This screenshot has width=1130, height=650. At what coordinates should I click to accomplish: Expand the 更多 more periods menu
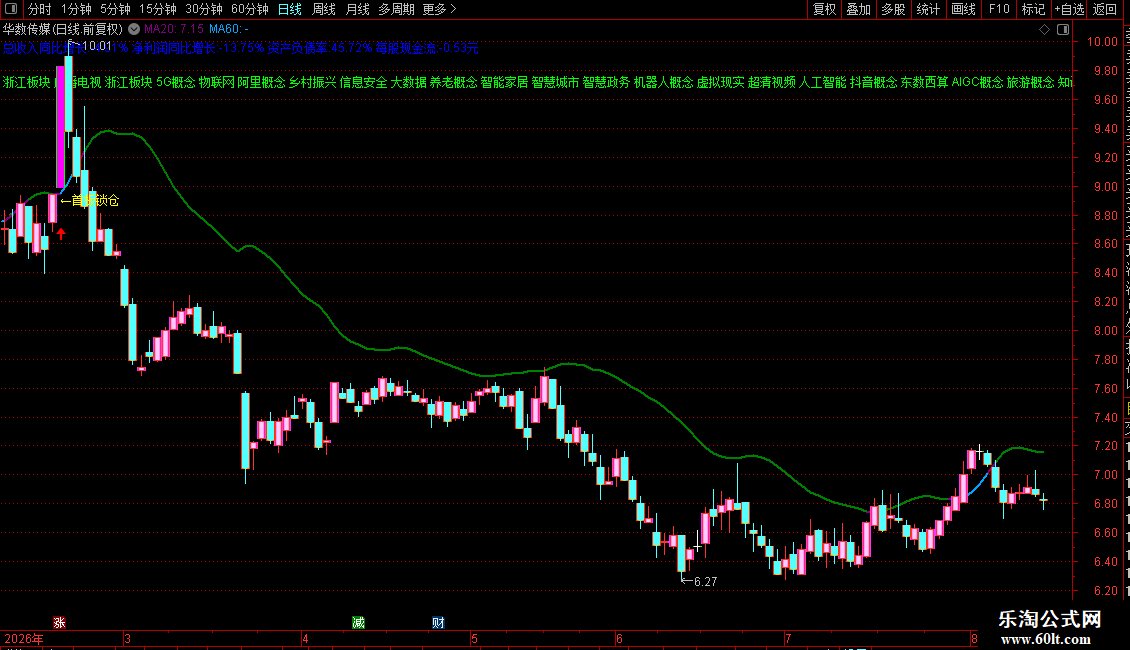[439, 9]
